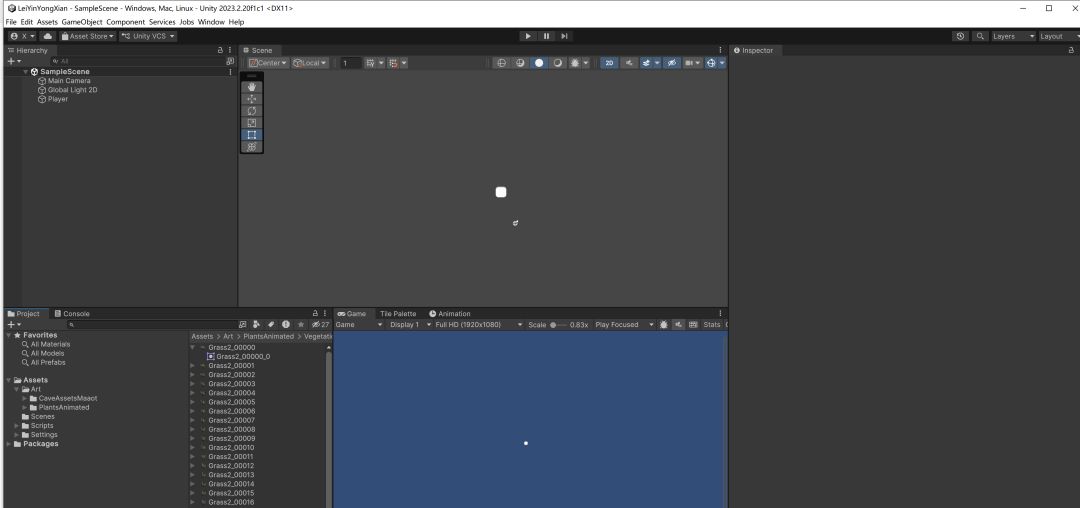Collapse the SampleScene hierarchy root
This screenshot has width=1080, height=508.
click(x=25, y=72)
